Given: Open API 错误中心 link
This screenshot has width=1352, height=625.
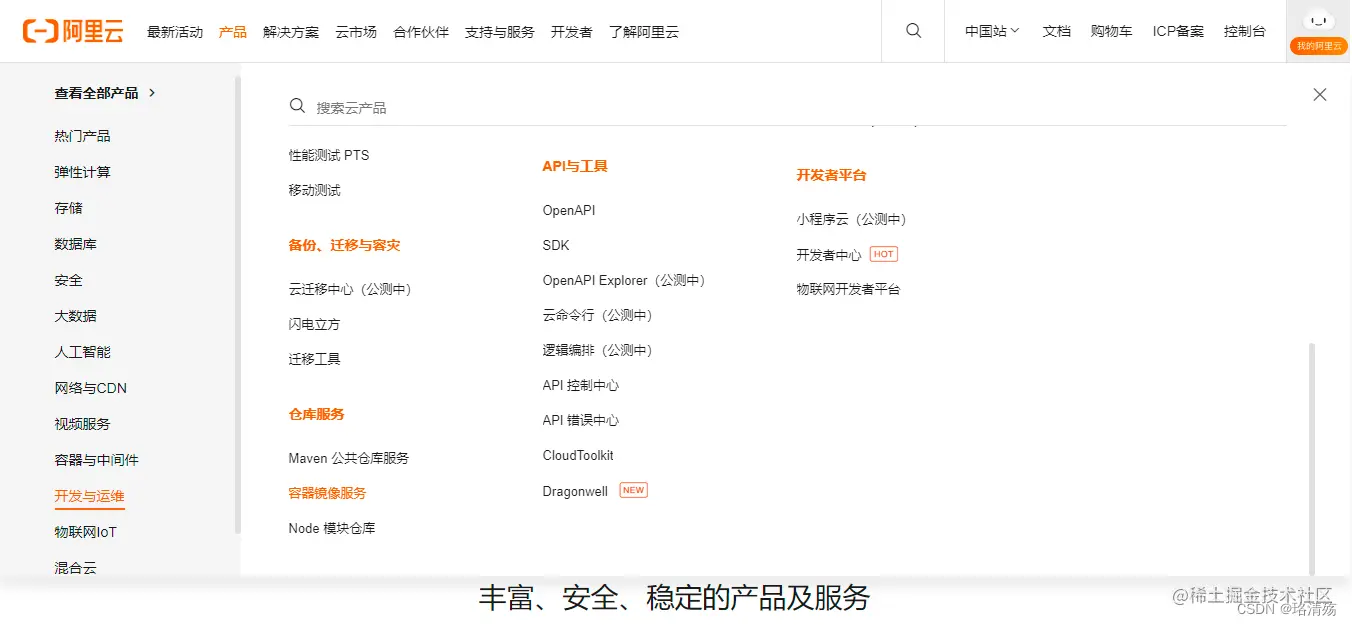Looking at the screenshot, I should pyautogui.click(x=581, y=420).
